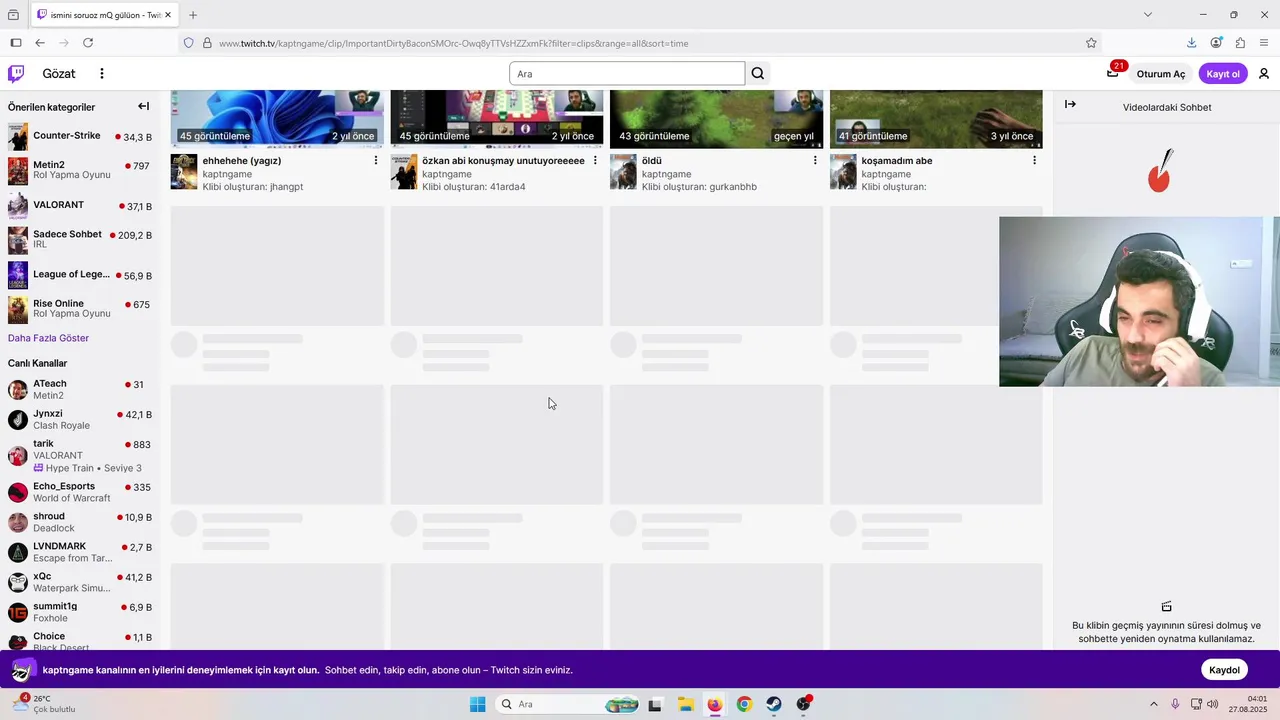This screenshot has width=1280, height=720.
Task: Open File Explorer from taskbar
Action: (x=685, y=704)
